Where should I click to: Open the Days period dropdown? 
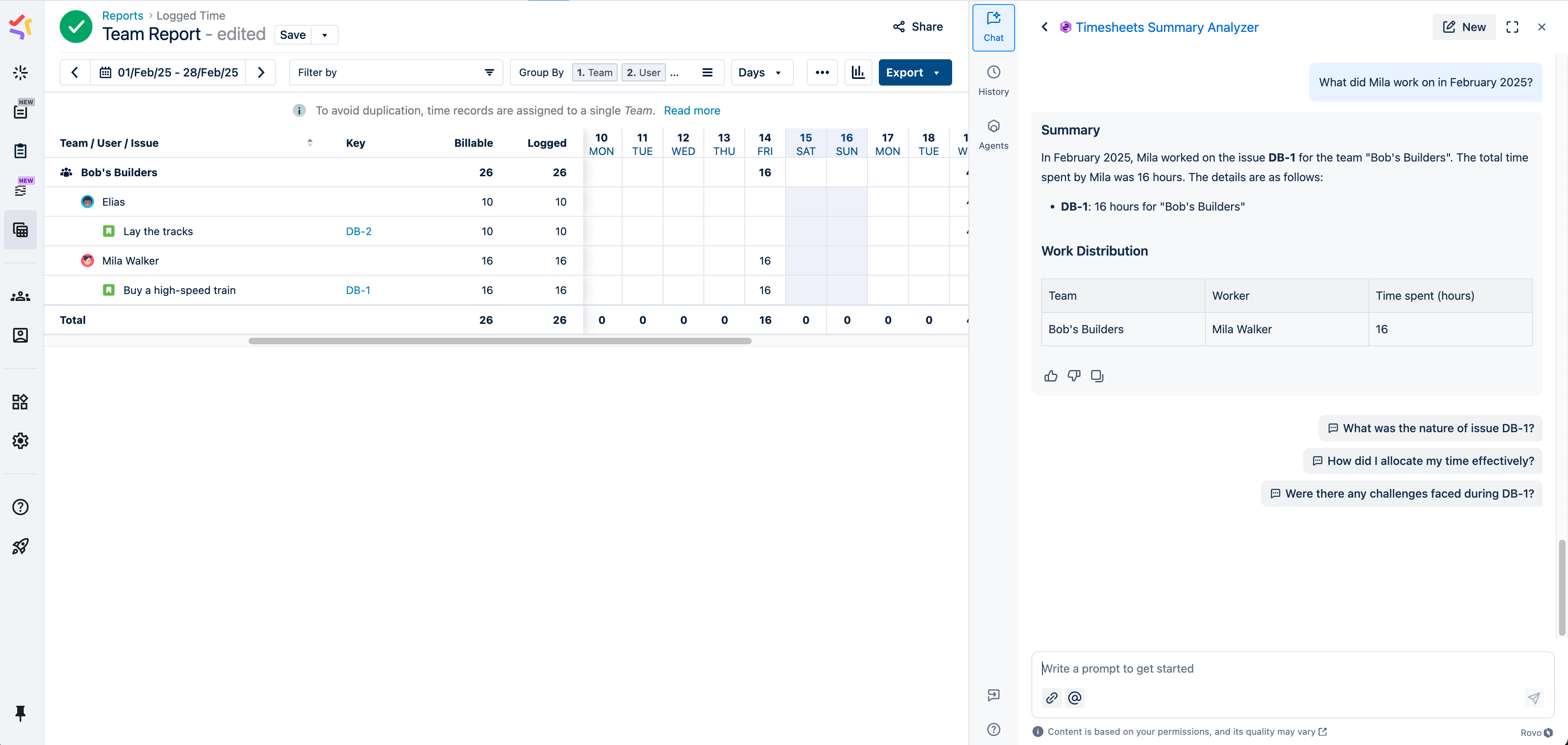pos(761,72)
